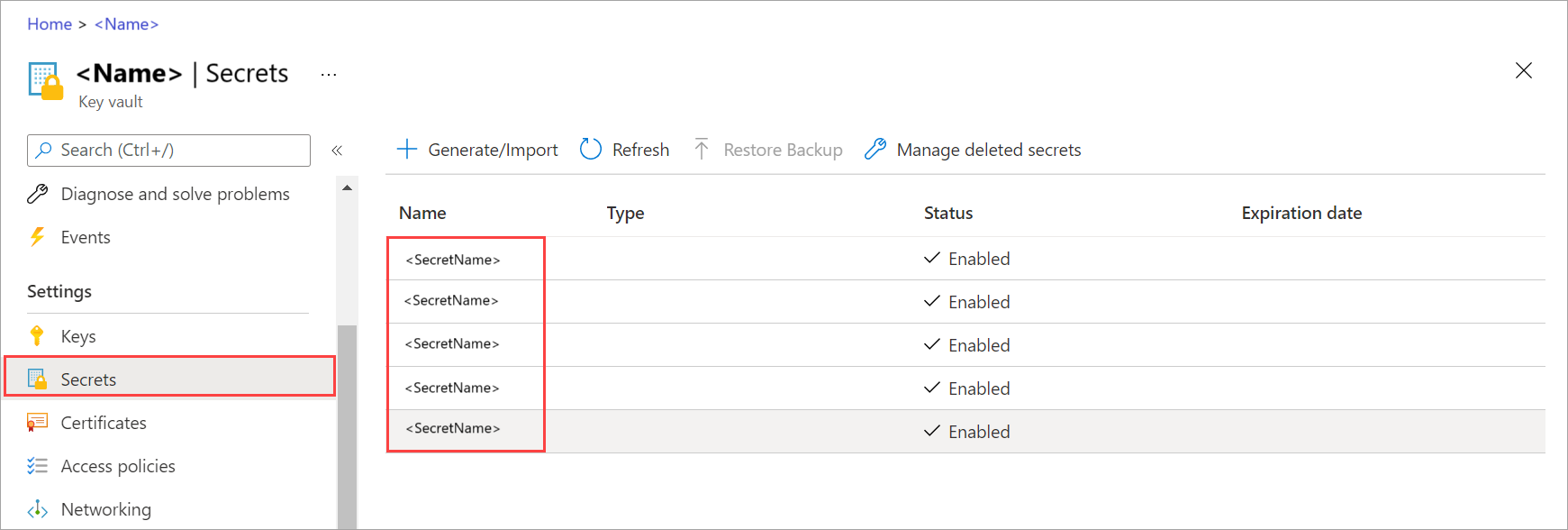
Task: Sort by Type column header
Action: (625, 213)
